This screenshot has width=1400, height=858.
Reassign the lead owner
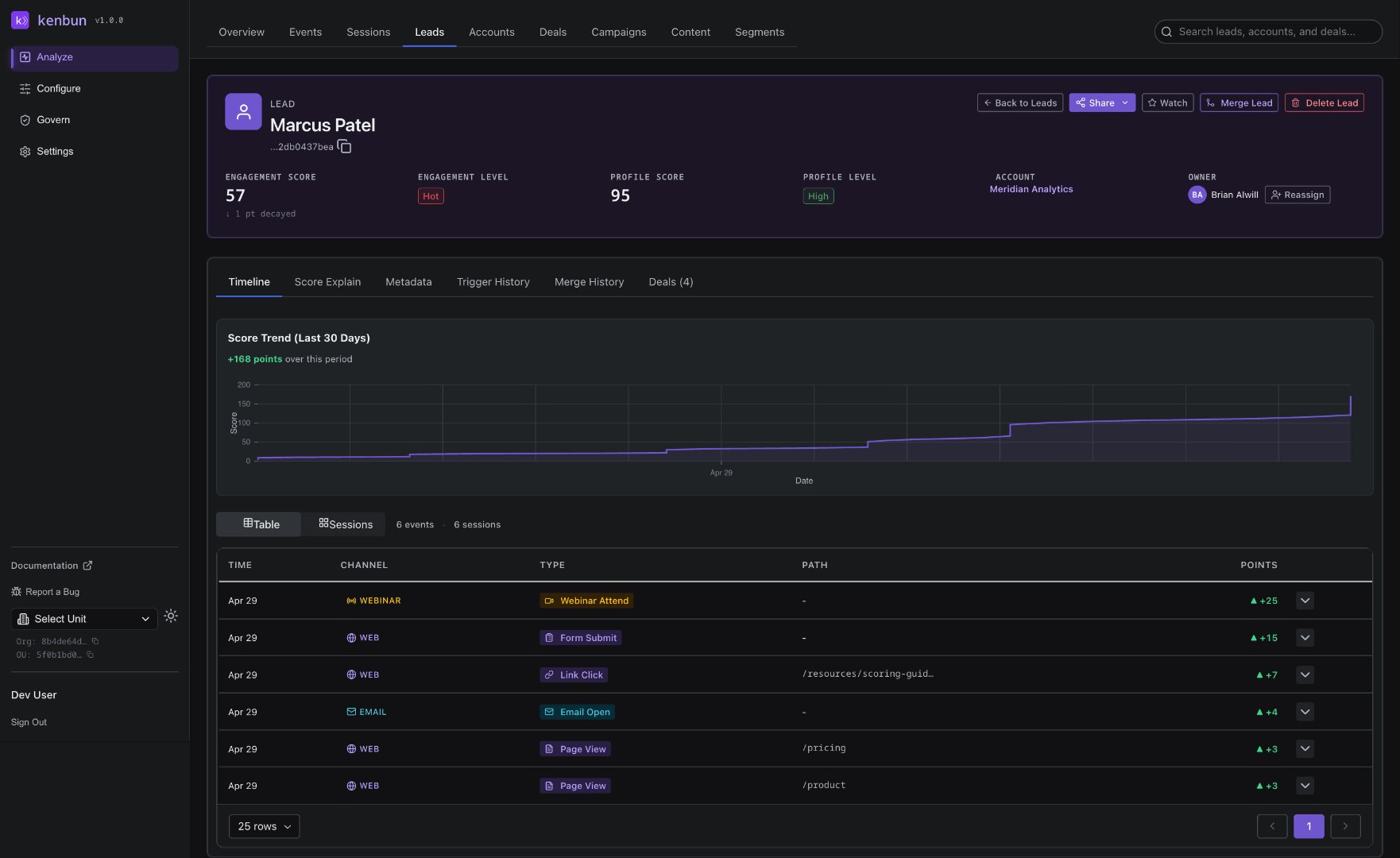point(1297,195)
